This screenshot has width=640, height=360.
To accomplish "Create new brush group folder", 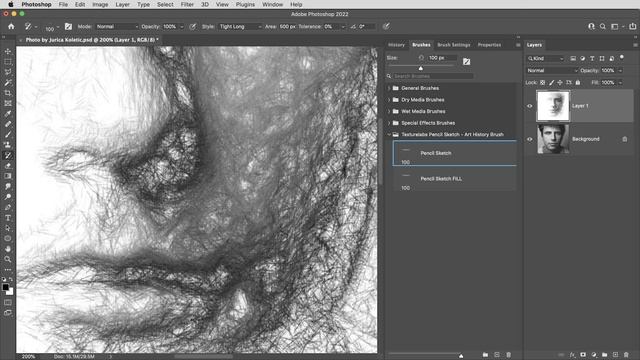I will tap(485, 355).
